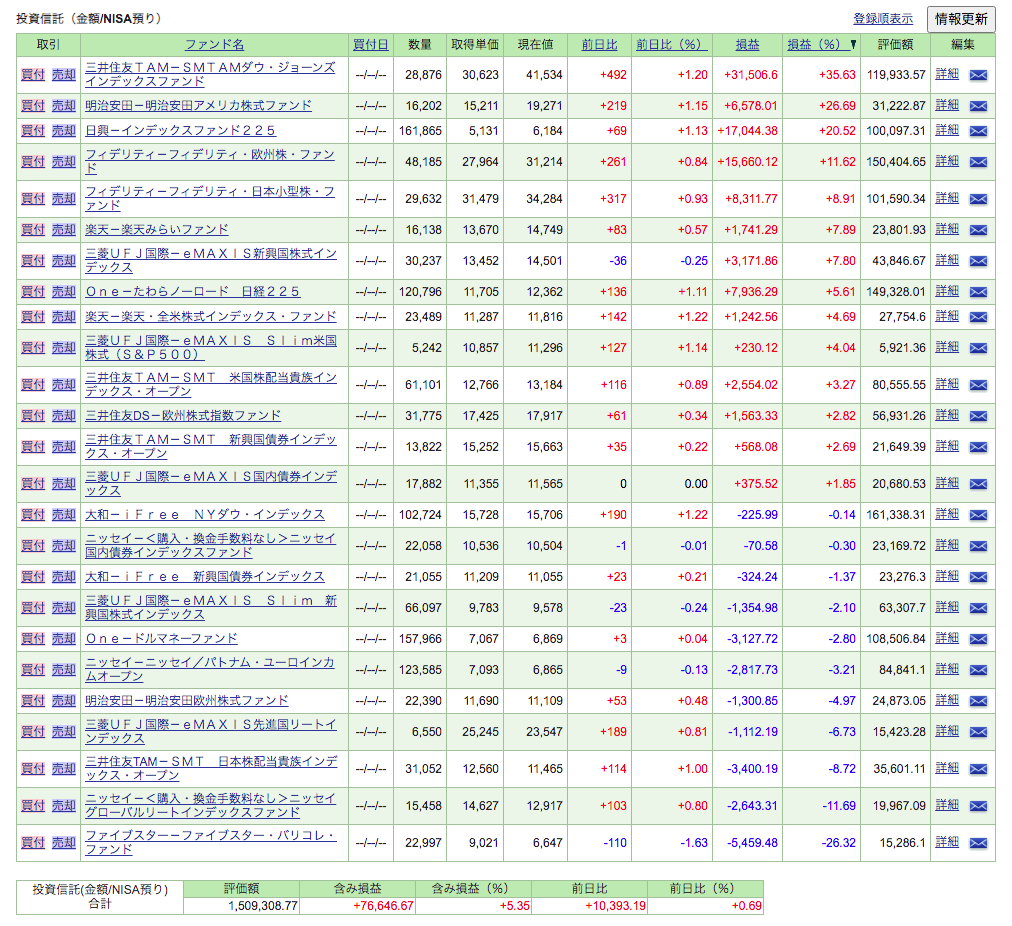Click envelope icon in One-ドルマネーファンド row
This screenshot has height=926, width=1012.
[x=978, y=639]
